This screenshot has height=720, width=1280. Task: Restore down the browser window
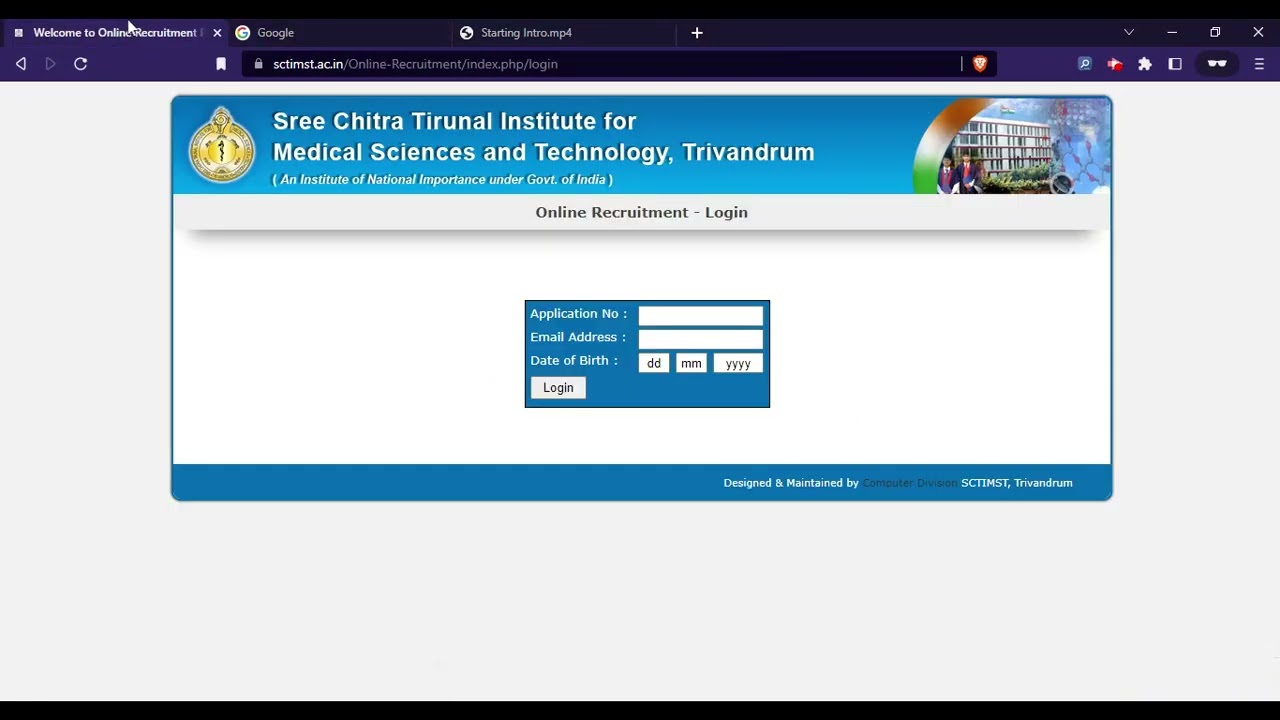coord(1215,32)
